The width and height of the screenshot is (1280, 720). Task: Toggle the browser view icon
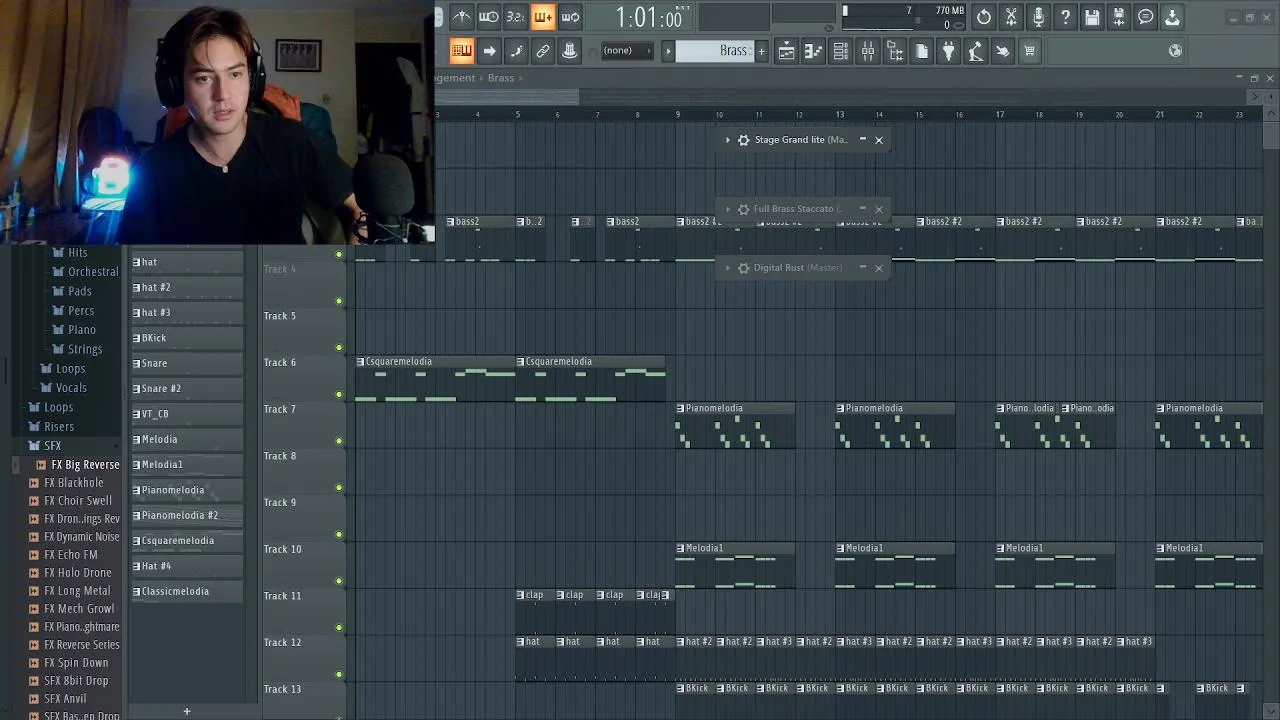point(894,51)
